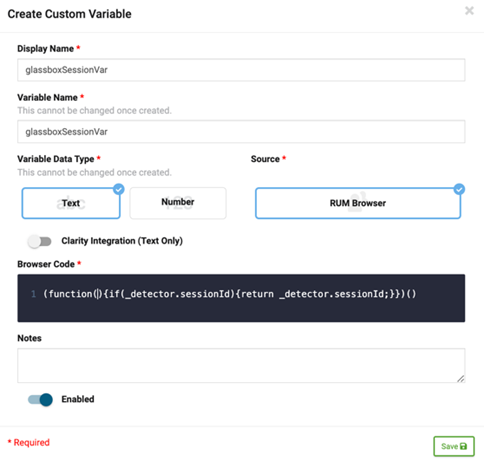Click inside the Browser Code editor
The image size is (484, 461).
241,298
